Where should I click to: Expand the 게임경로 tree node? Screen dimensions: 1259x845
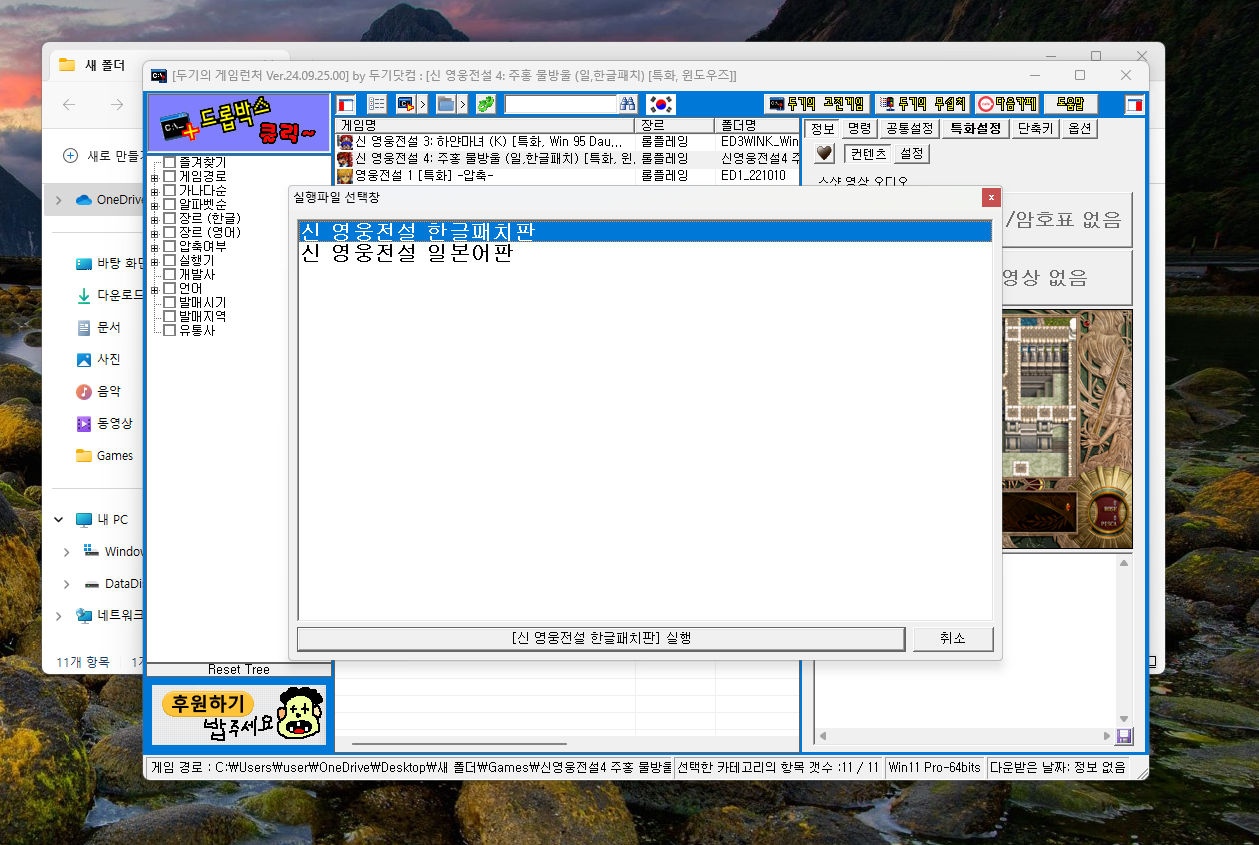155,177
